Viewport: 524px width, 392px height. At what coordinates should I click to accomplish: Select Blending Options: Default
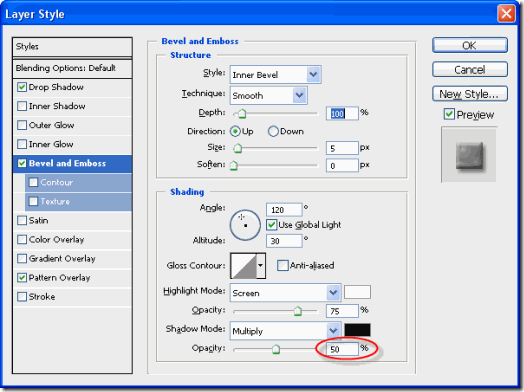click(x=72, y=68)
